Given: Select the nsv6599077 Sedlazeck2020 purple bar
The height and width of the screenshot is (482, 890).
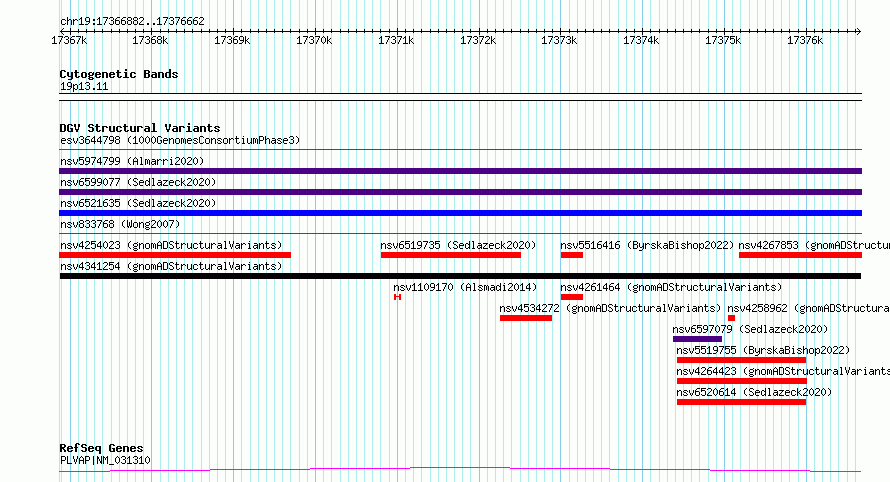Looking at the screenshot, I should coord(460,192).
